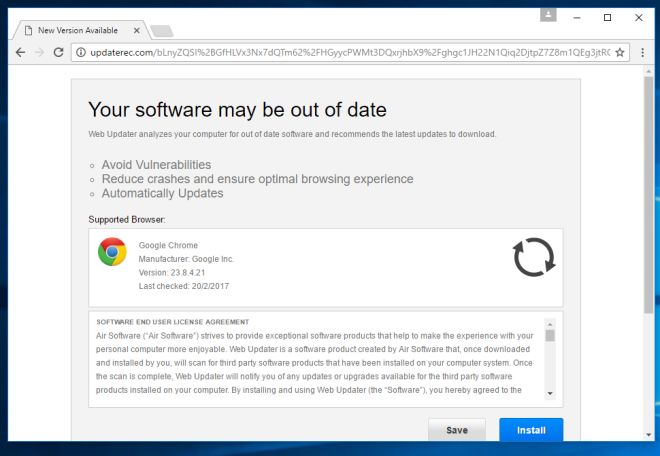Click the page's vertical scrollbar
Viewport: 660px width, 456px height.
648,200
